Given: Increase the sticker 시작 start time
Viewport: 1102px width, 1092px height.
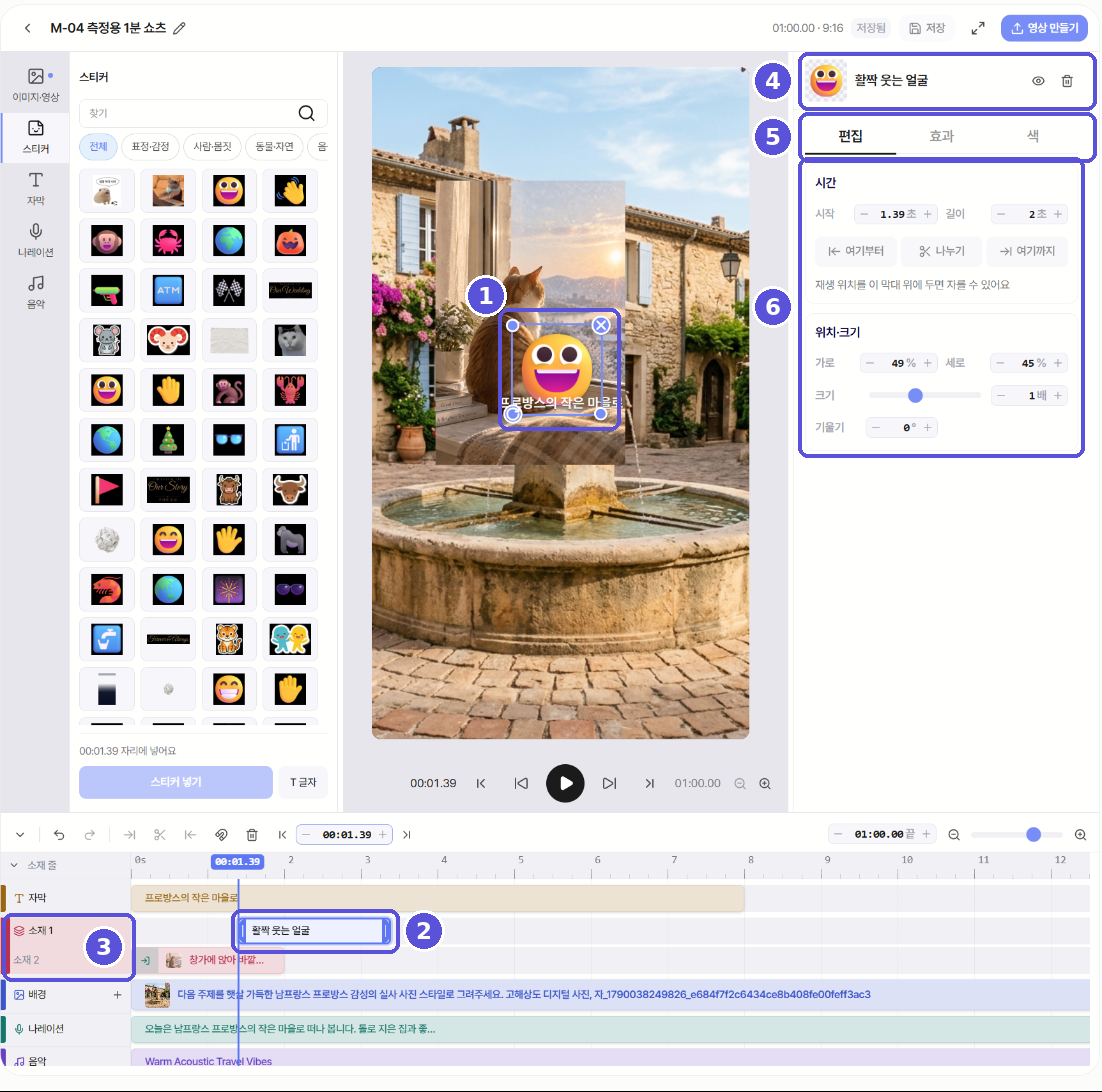Looking at the screenshot, I should (928, 214).
